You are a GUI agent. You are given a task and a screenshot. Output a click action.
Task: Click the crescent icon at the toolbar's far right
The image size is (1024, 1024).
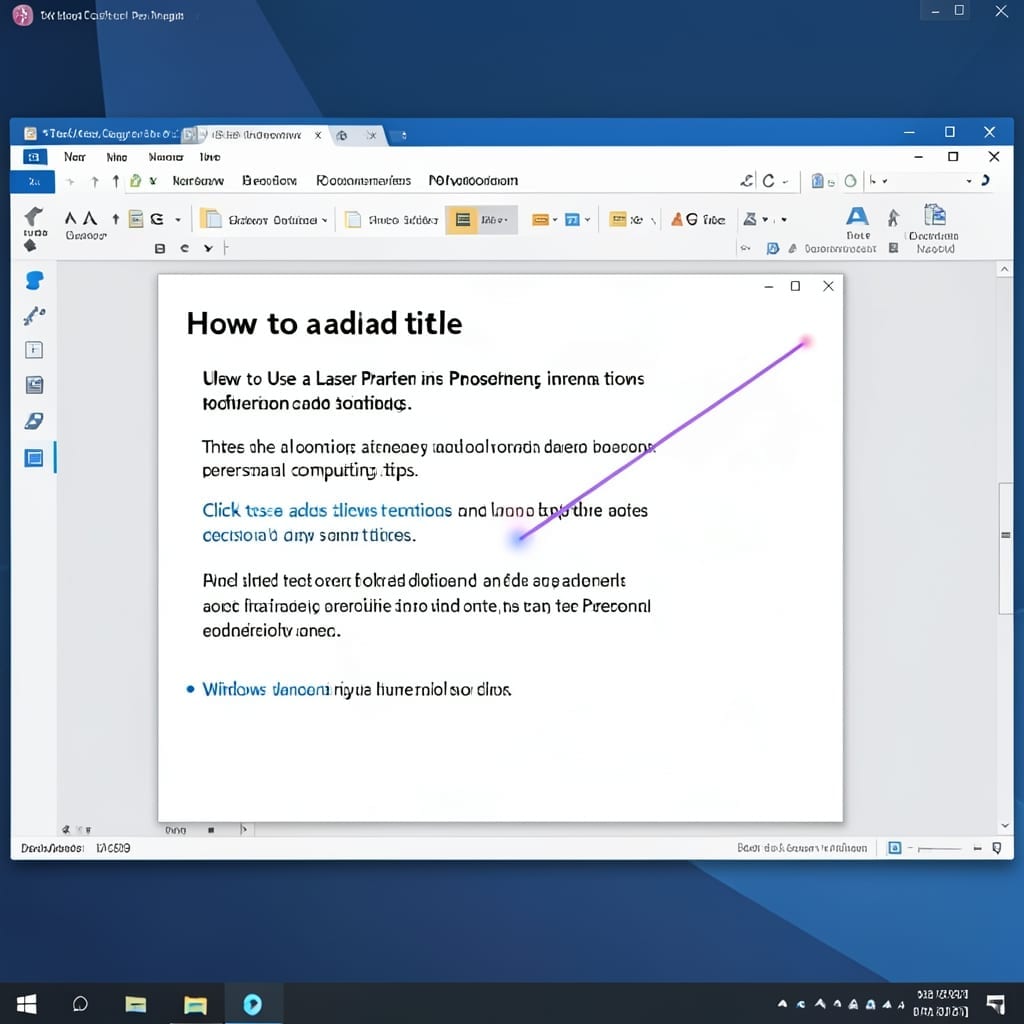(985, 180)
